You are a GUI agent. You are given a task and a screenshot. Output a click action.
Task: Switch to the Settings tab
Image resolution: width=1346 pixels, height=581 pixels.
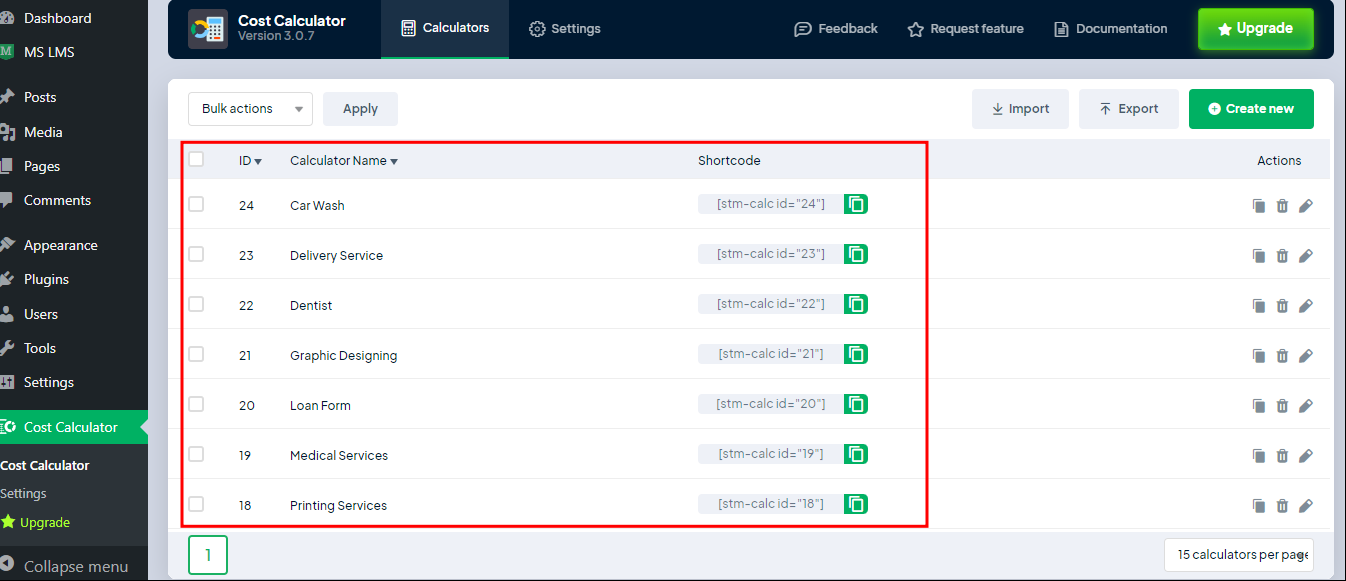[565, 29]
